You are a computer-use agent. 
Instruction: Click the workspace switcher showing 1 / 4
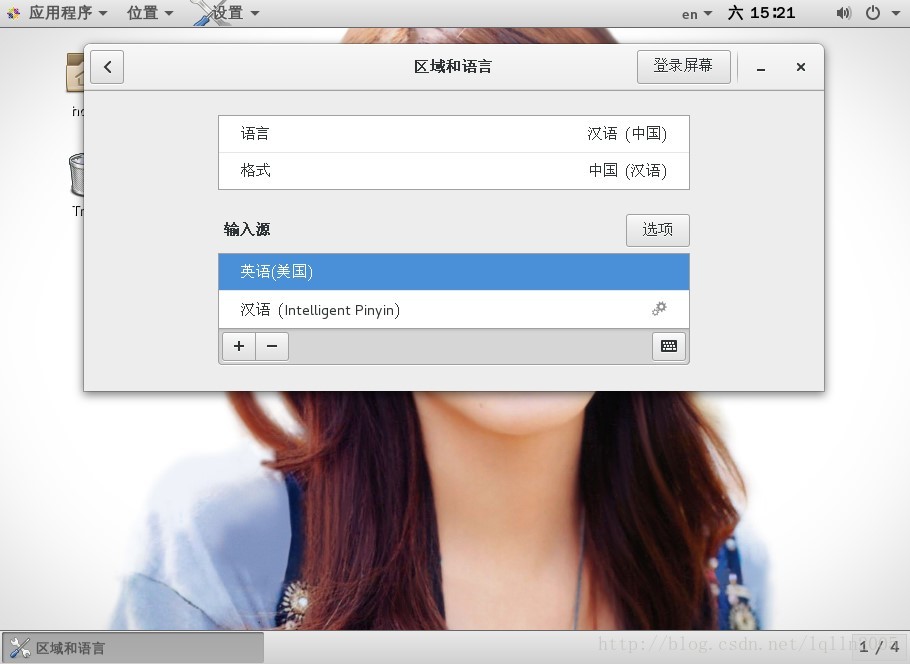click(x=879, y=647)
